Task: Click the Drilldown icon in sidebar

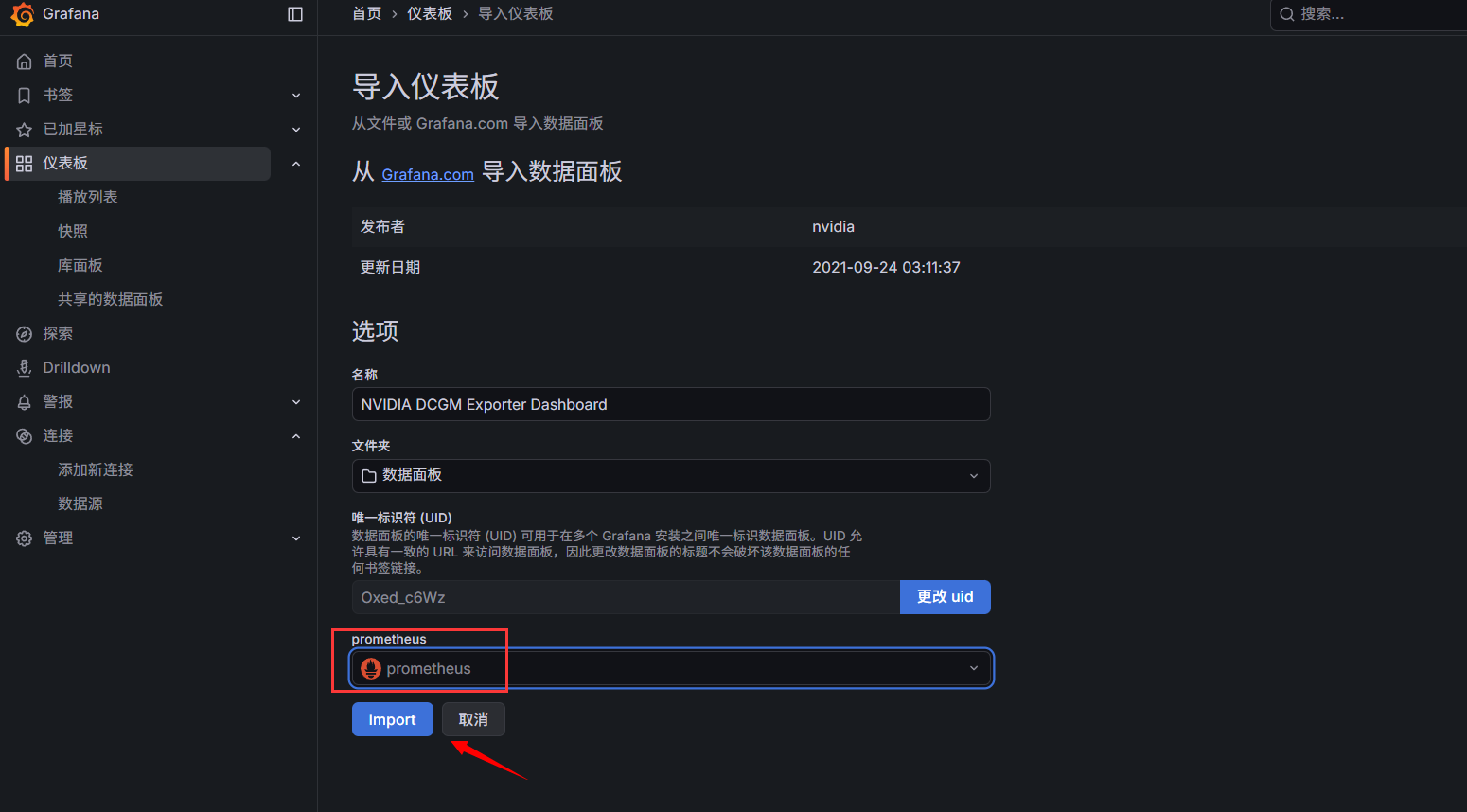Action: [25, 368]
